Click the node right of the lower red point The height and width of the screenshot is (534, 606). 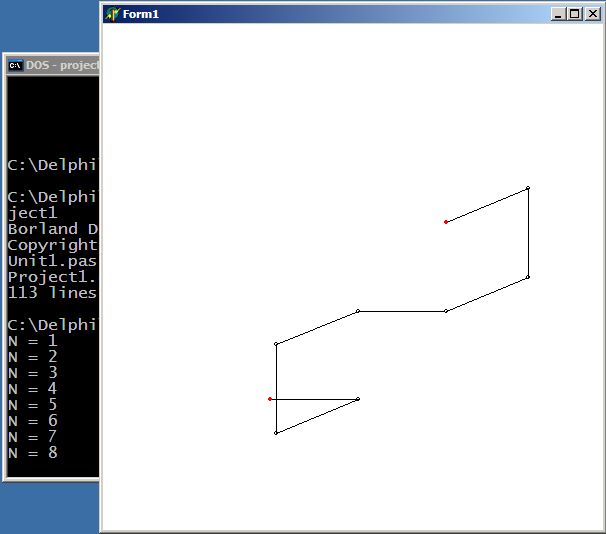(x=358, y=399)
